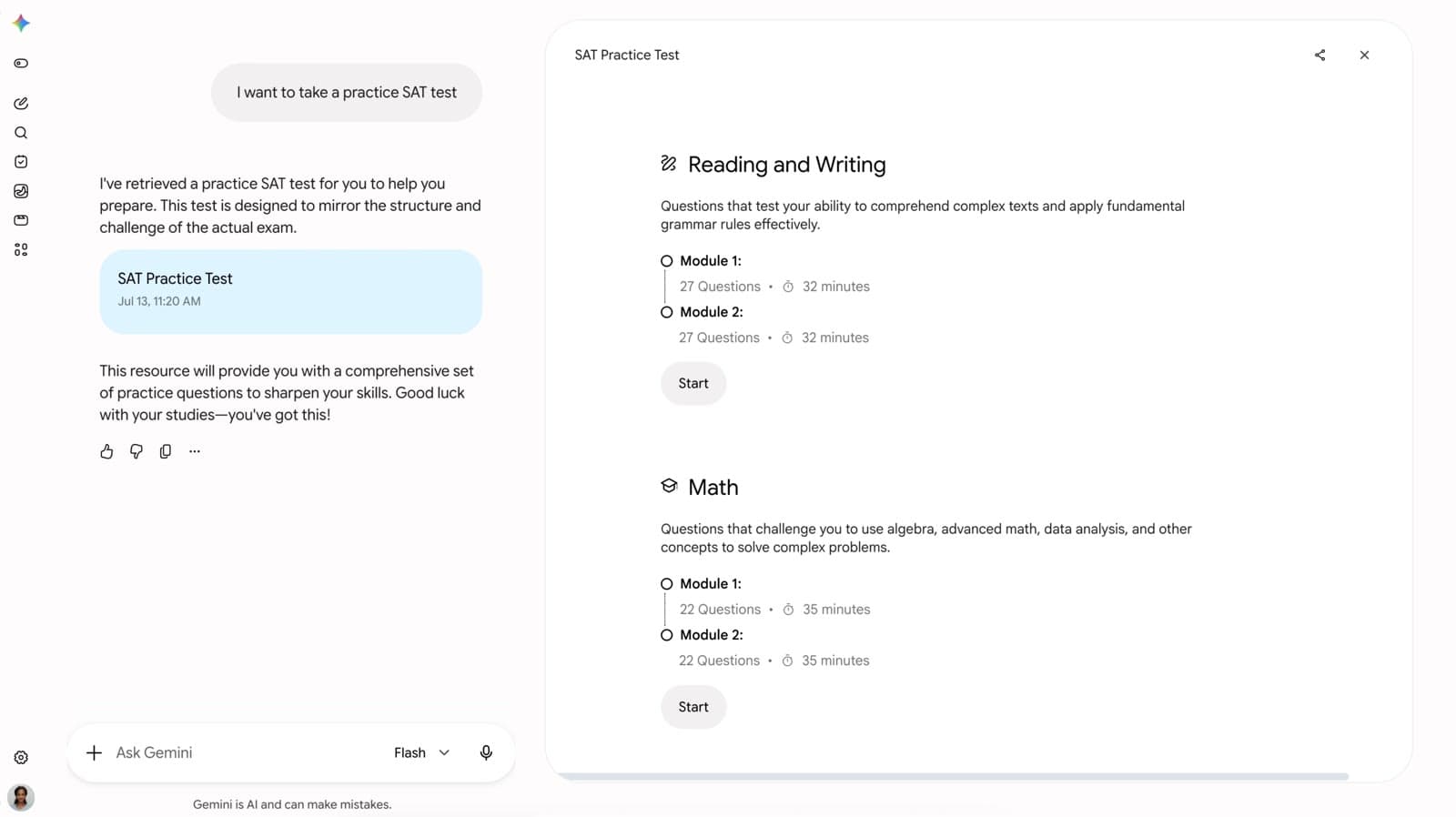Open the fourth sidebar icon below search

point(21,162)
